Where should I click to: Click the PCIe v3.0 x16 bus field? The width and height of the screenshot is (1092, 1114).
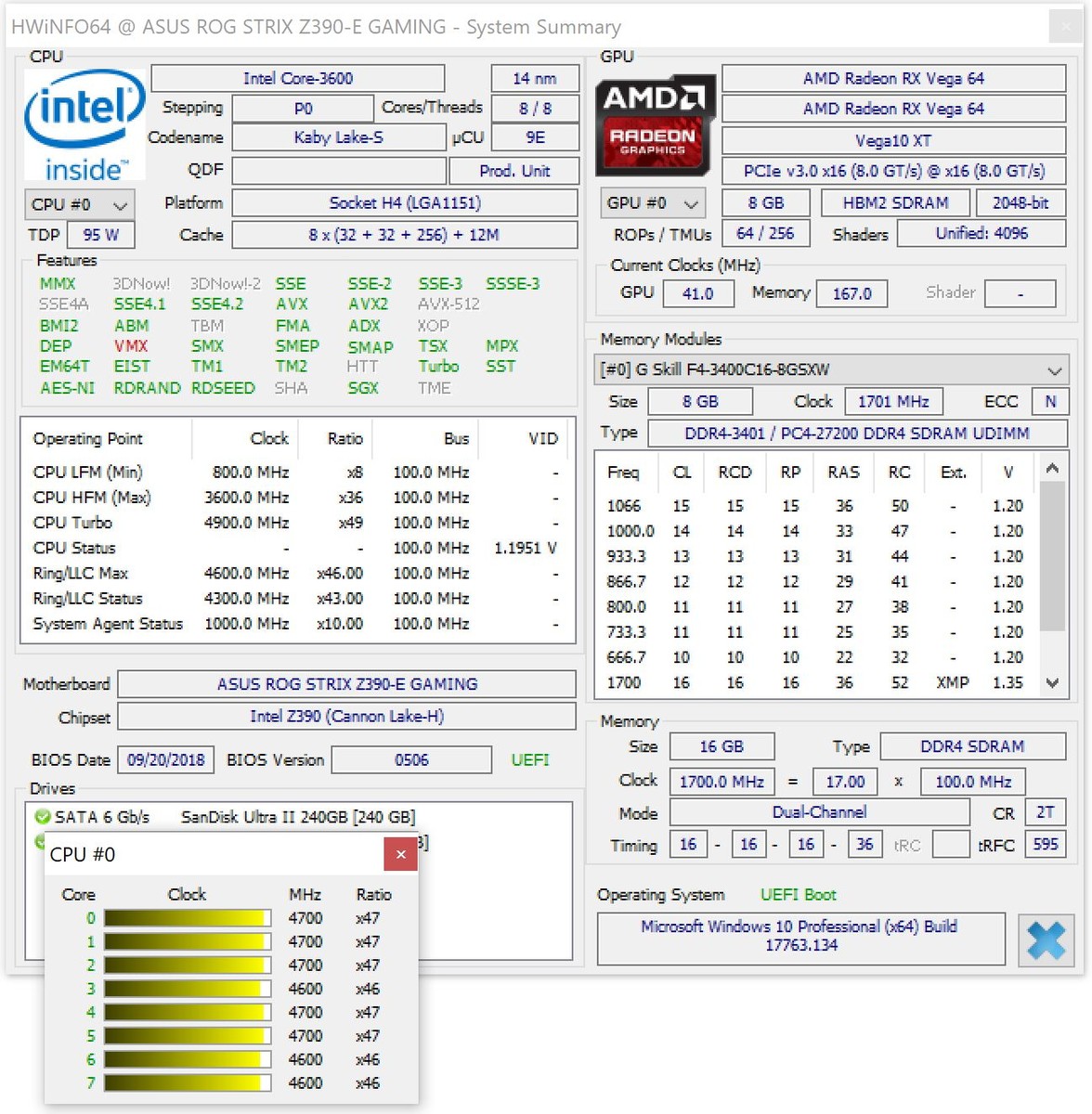click(893, 171)
